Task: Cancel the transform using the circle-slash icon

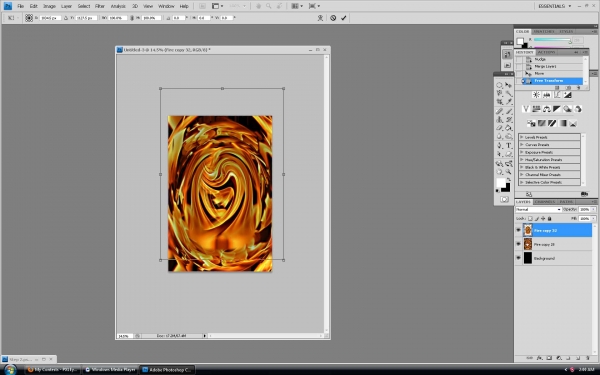Action: coord(333,18)
